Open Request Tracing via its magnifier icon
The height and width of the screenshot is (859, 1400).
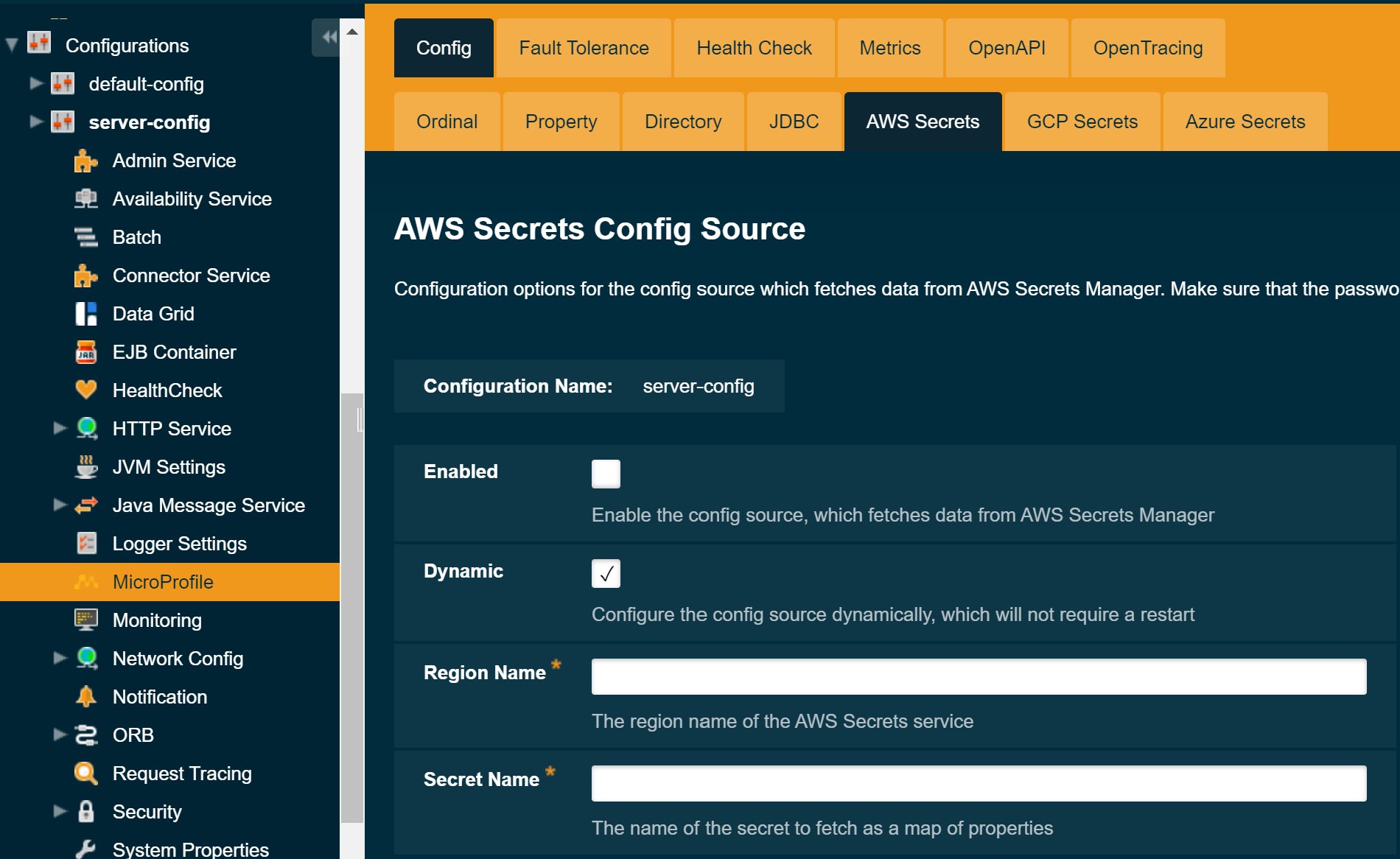(86, 773)
